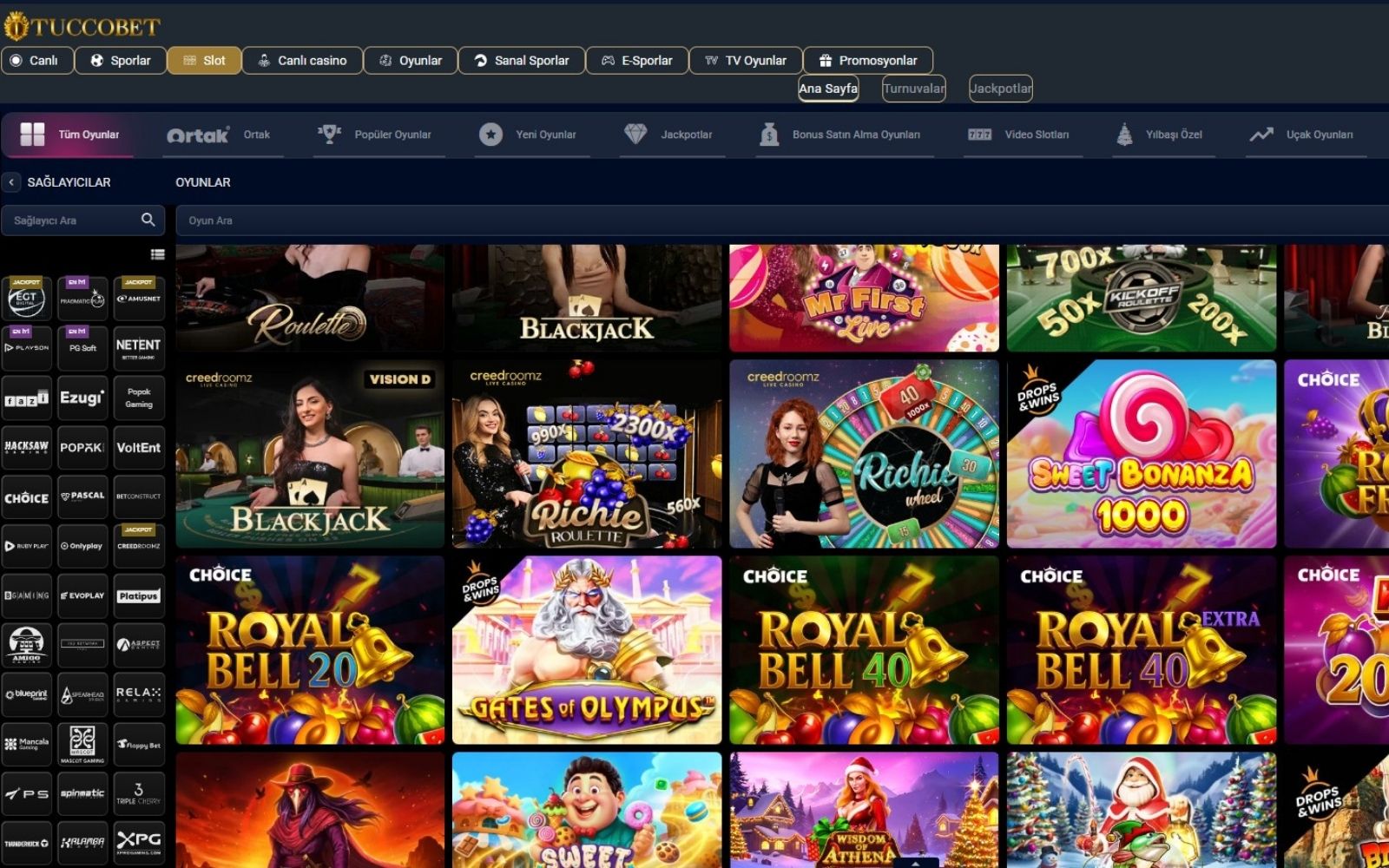Open the Canlı casino section
The image size is (1389, 868).
[302, 60]
